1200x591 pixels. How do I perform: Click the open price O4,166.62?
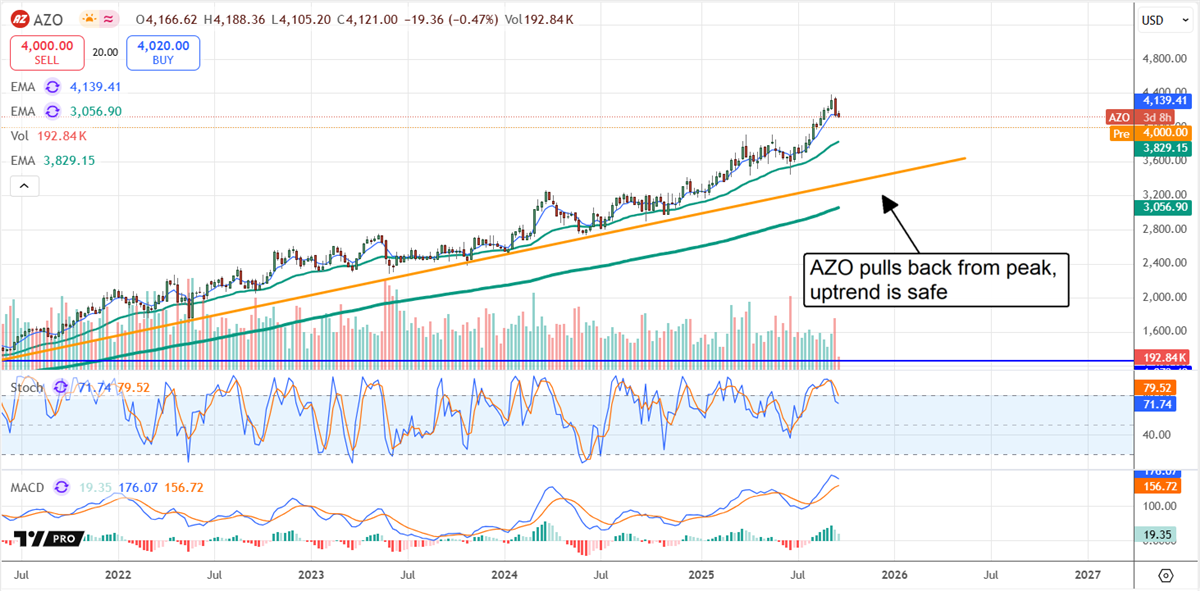click(168, 18)
